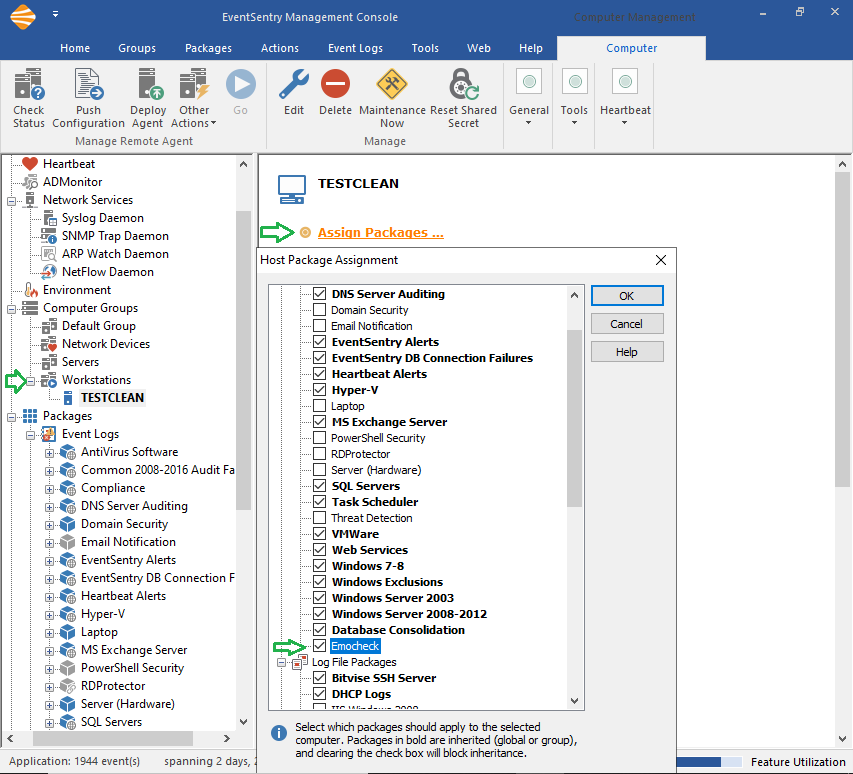This screenshot has width=853, height=774.
Task: Uncheck the Bitvise SSH Server checkbox
Action: (319, 678)
